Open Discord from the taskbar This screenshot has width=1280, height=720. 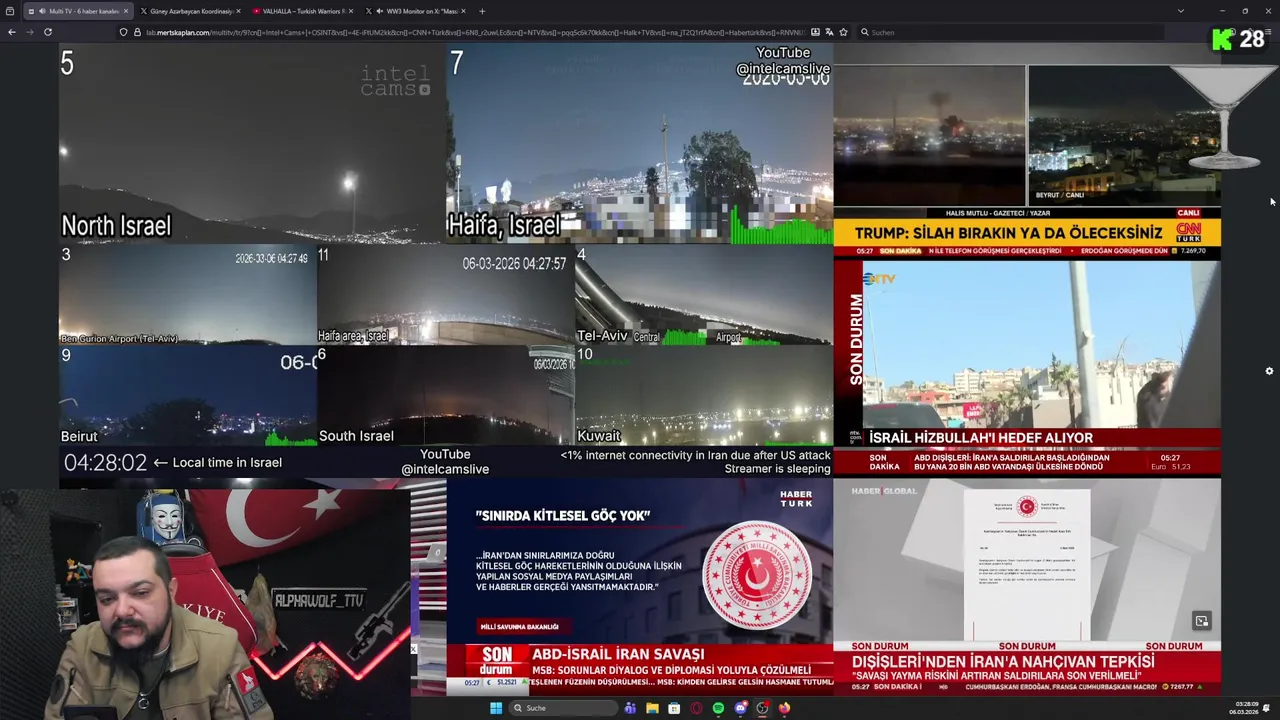click(740, 708)
